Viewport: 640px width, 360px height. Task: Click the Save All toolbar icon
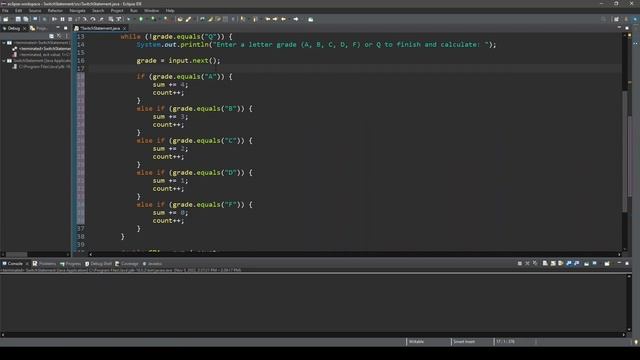click(x=26, y=19)
